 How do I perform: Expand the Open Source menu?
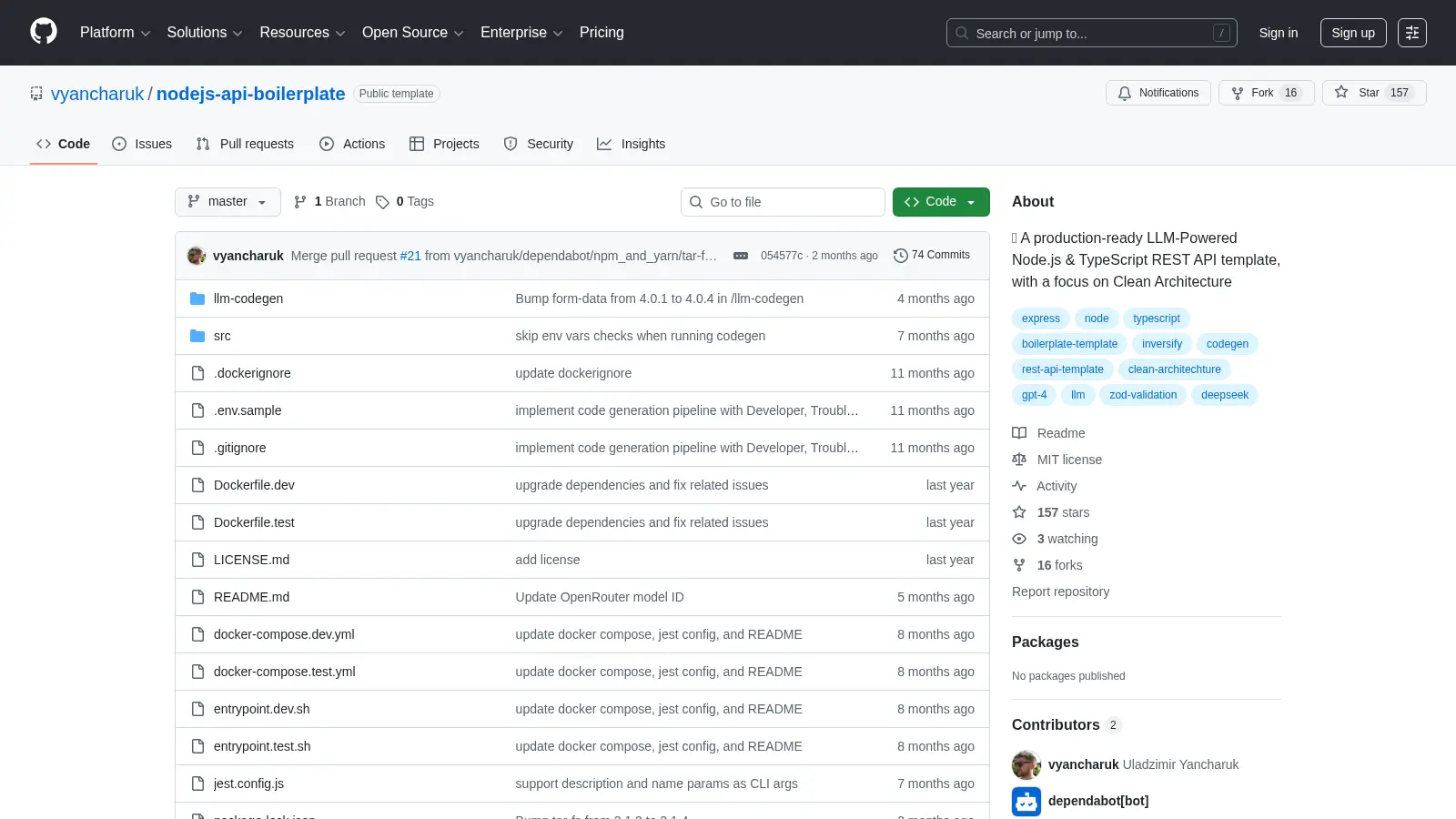(x=413, y=33)
